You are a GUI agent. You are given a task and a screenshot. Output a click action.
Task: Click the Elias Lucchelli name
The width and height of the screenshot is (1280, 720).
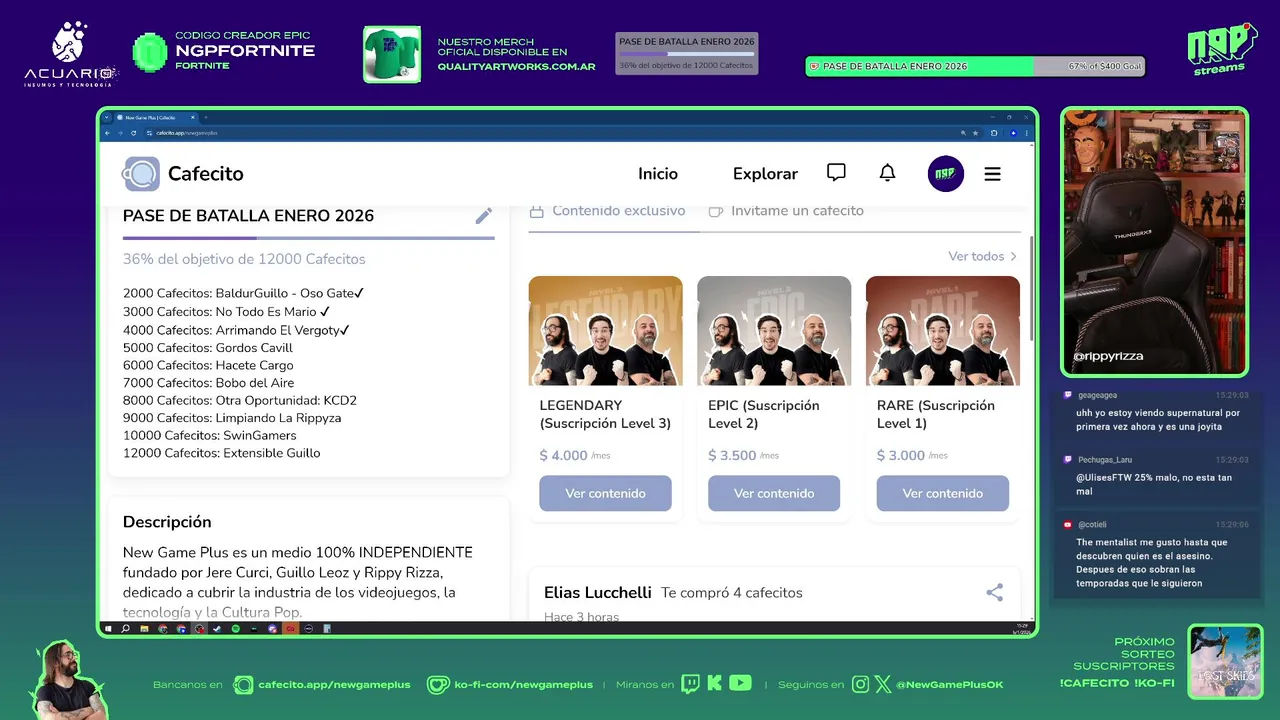(598, 592)
